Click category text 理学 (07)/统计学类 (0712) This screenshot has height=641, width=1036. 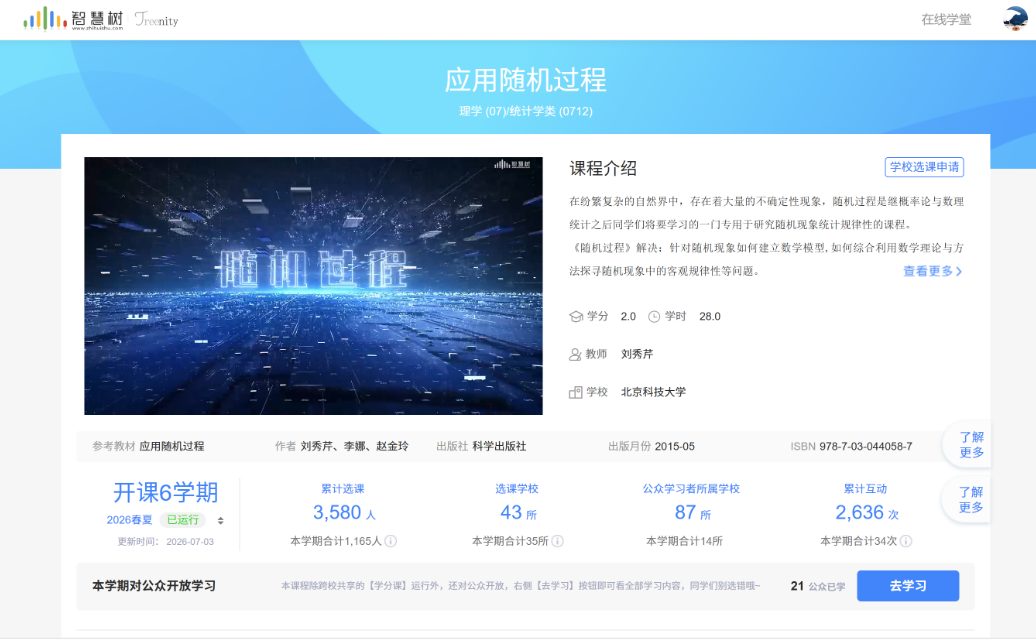[526, 111]
